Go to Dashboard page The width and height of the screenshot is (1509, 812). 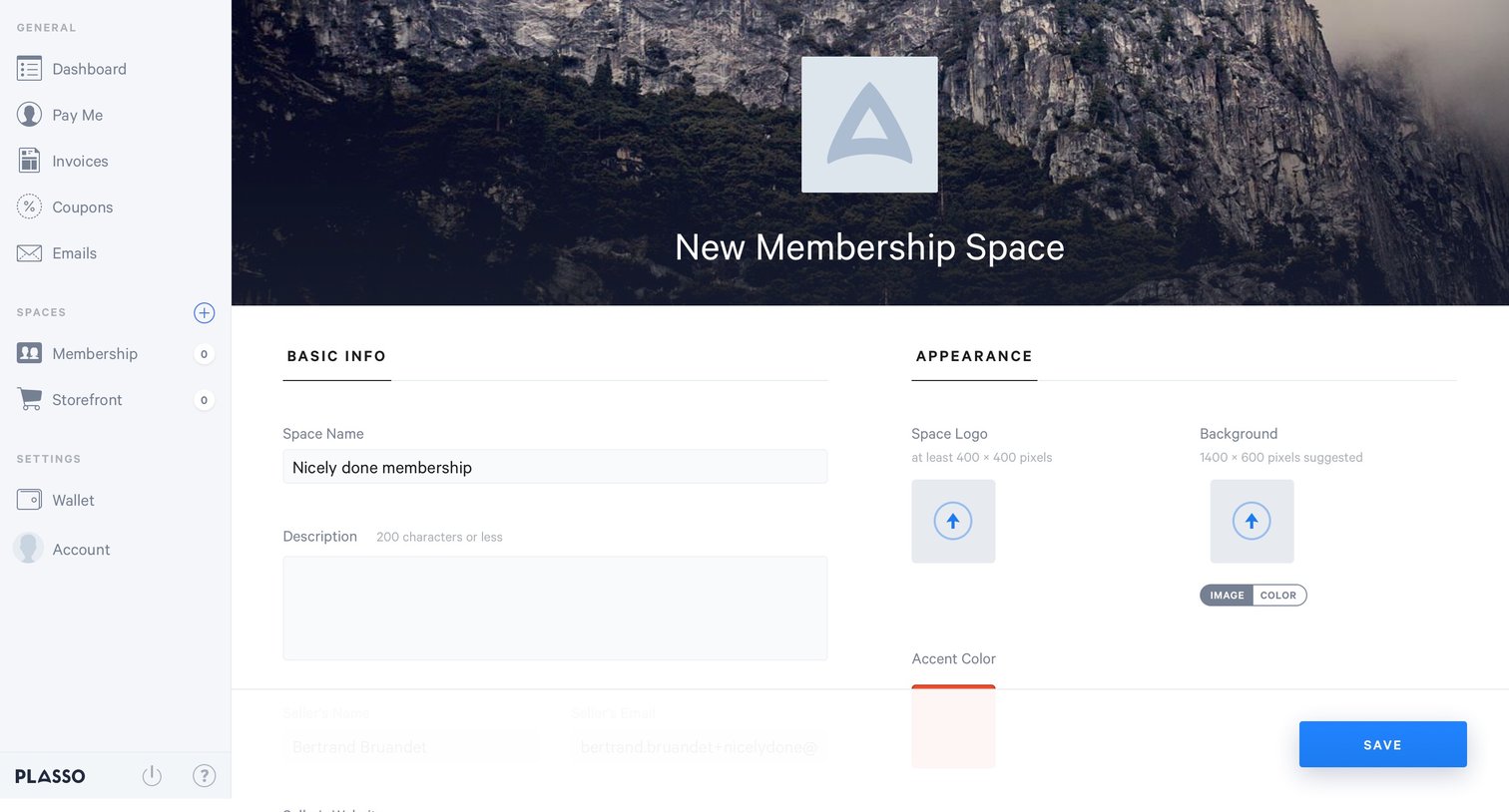[89, 69]
